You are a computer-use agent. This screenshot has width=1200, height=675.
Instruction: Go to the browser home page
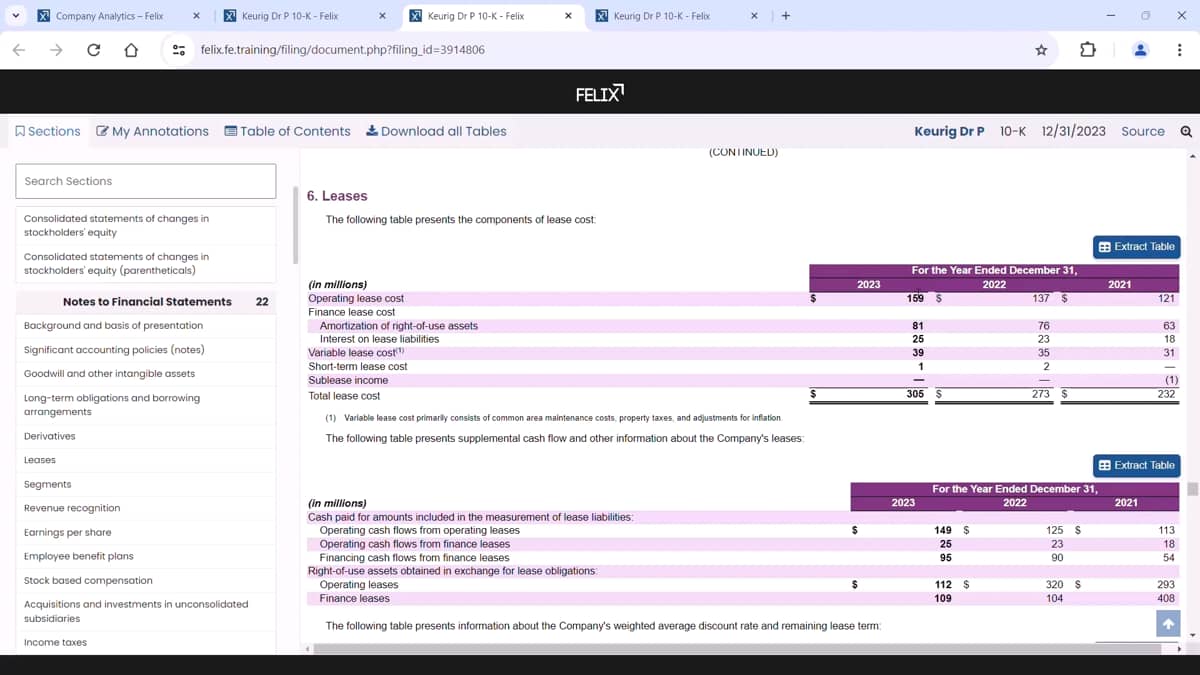tap(130, 50)
